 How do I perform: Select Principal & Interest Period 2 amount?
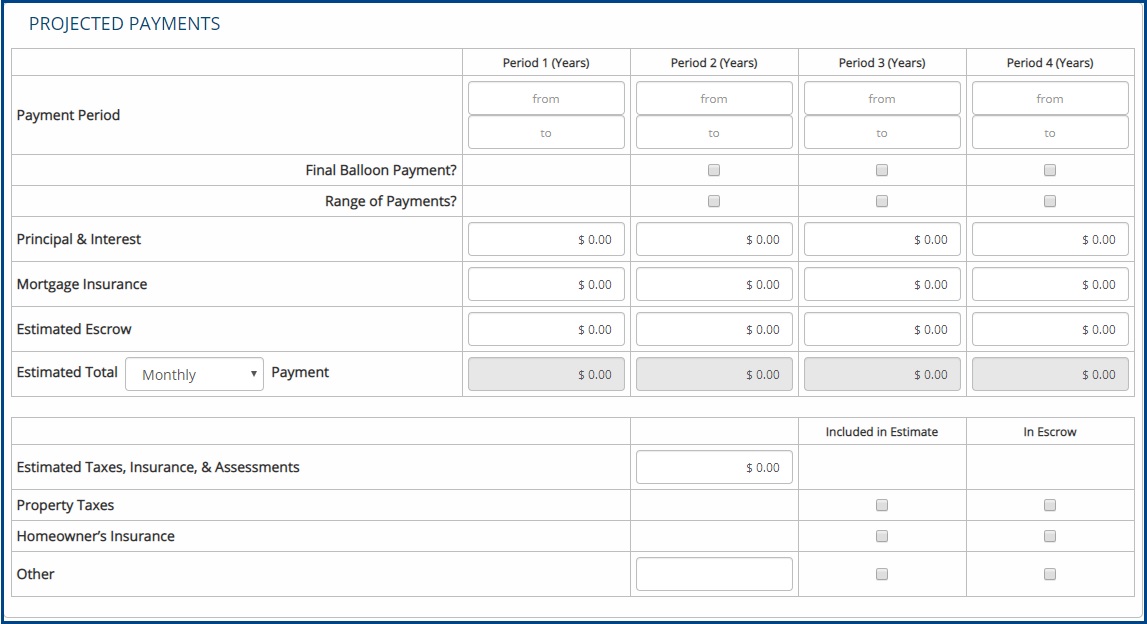[x=714, y=239]
